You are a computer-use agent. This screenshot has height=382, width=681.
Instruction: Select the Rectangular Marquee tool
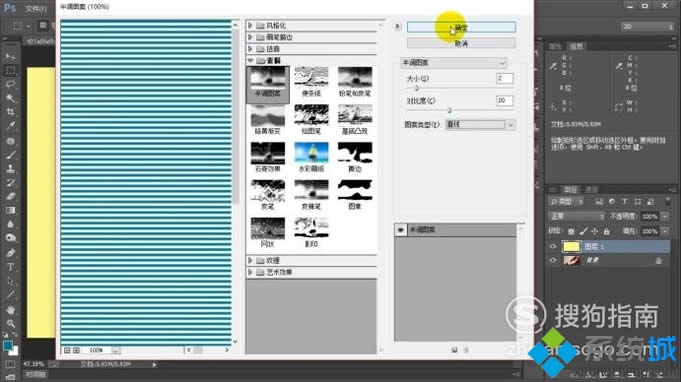point(10,70)
